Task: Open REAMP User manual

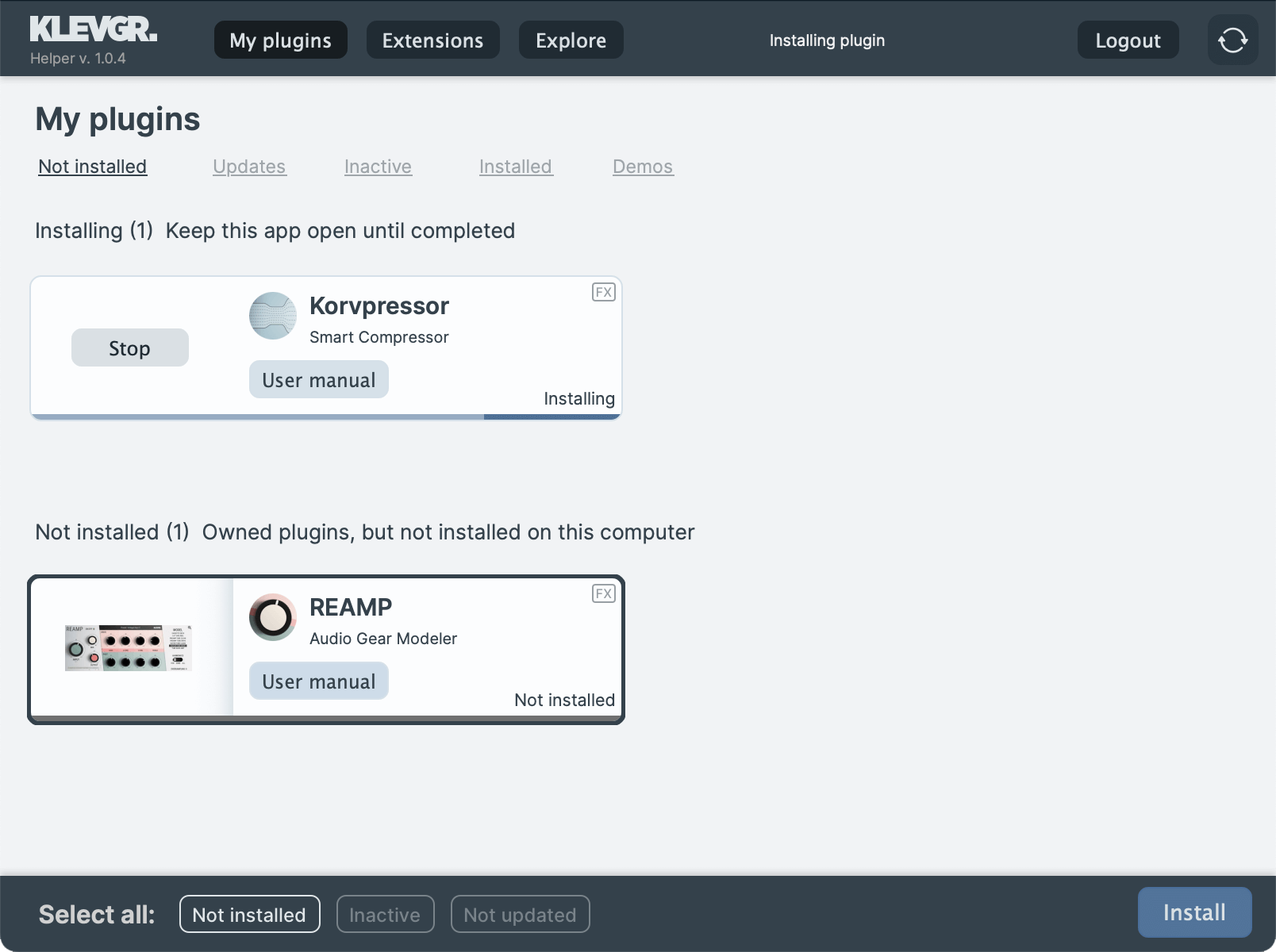Action: (x=319, y=681)
